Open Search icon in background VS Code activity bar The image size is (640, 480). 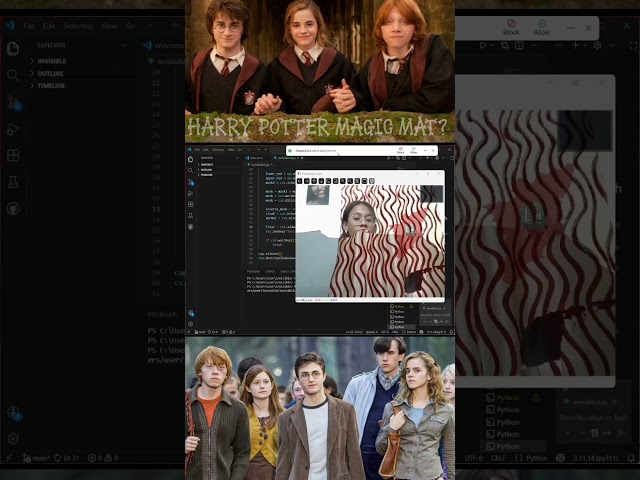click(x=13, y=75)
